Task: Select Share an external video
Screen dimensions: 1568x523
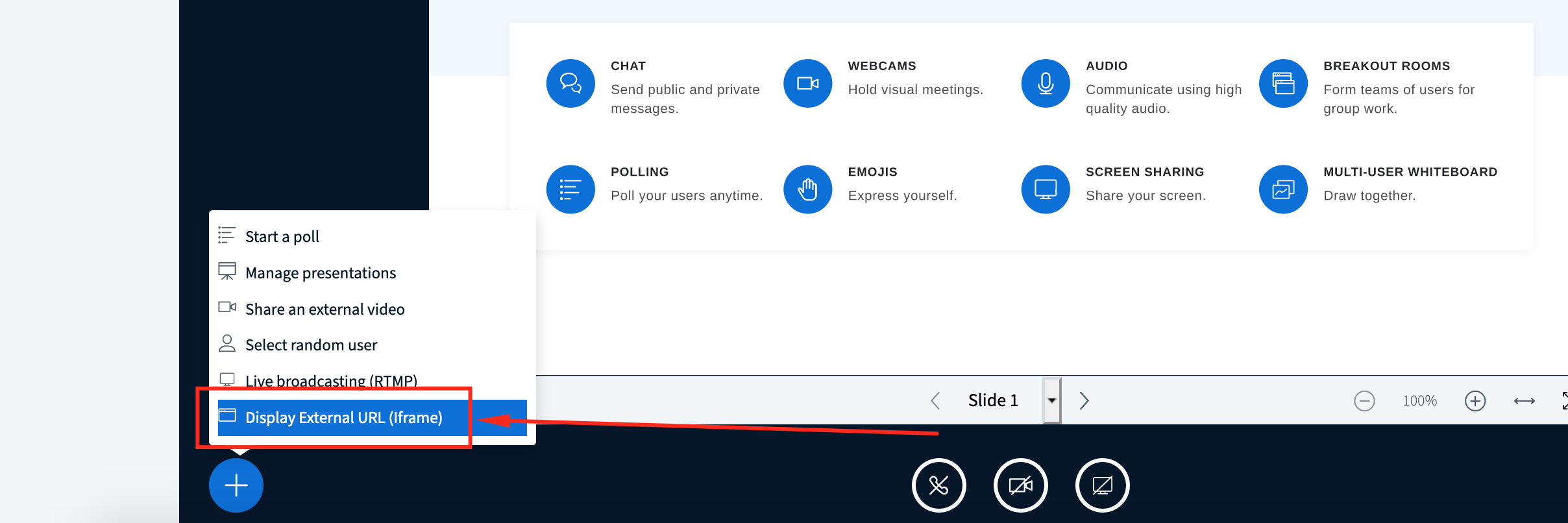Action: coord(373,309)
